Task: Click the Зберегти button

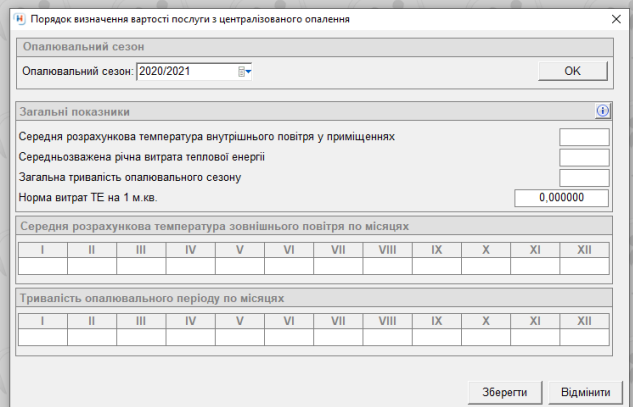Action: [x=504, y=391]
